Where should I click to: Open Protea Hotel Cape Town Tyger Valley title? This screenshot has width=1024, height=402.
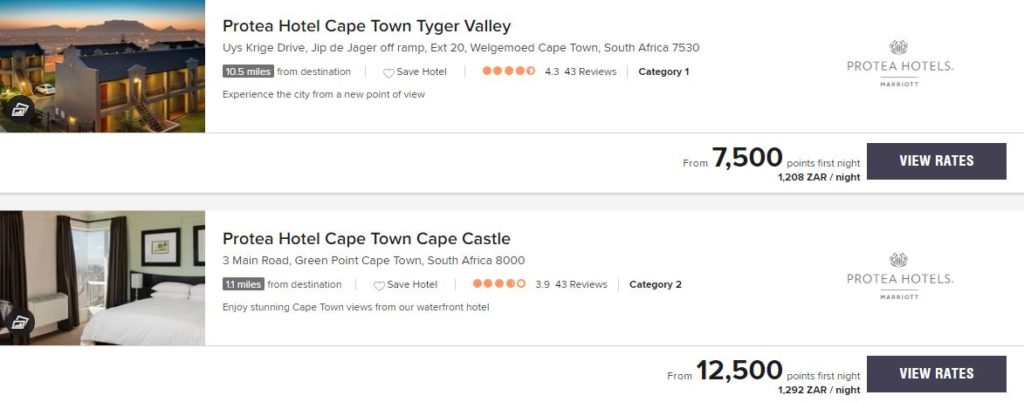coord(366,26)
